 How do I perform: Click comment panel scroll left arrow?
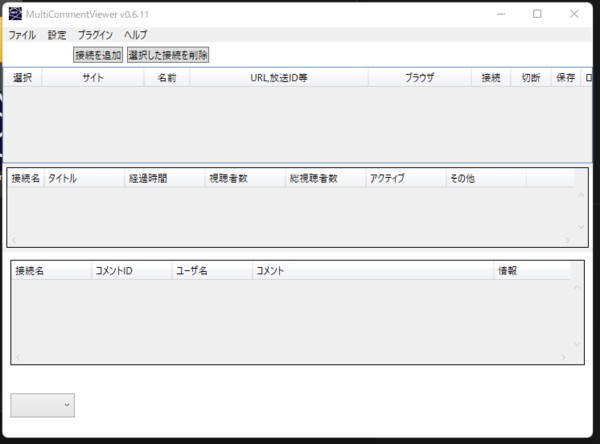pos(18,357)
